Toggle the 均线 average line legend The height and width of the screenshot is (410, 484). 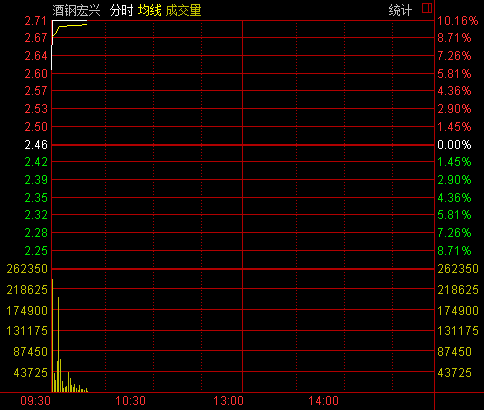tap(150, 10)
